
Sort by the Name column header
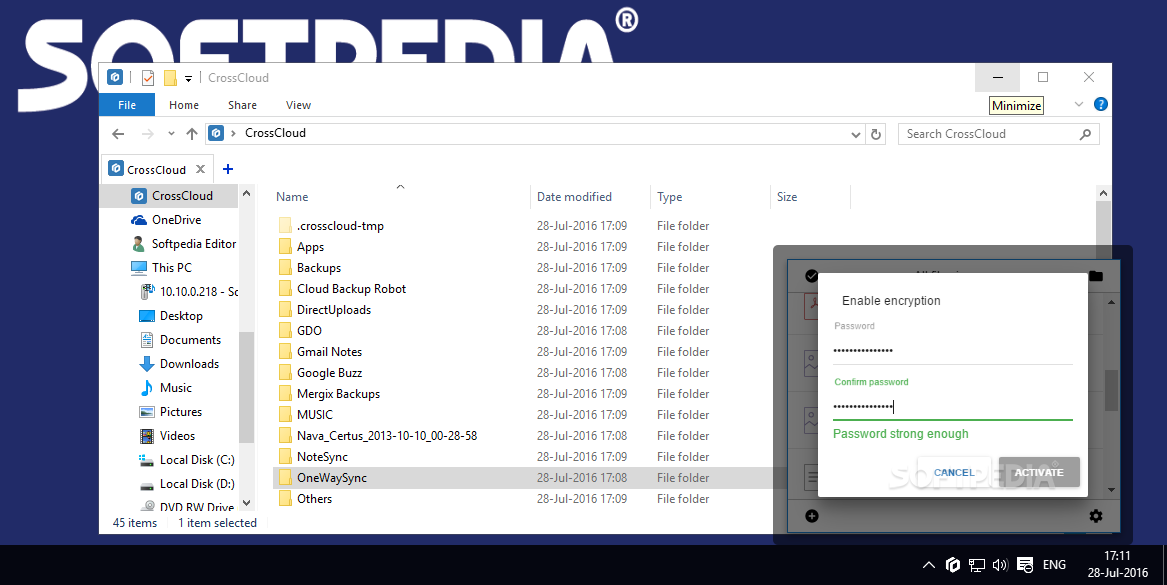292,196
